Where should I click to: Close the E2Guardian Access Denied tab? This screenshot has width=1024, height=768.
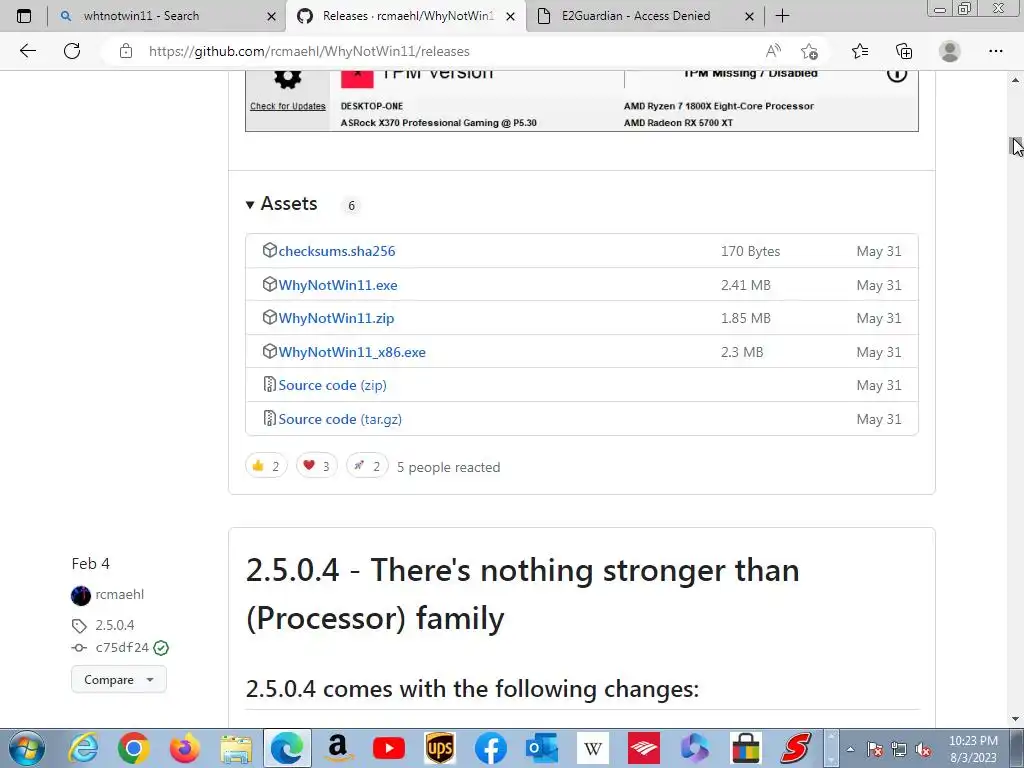pos(750,16)
